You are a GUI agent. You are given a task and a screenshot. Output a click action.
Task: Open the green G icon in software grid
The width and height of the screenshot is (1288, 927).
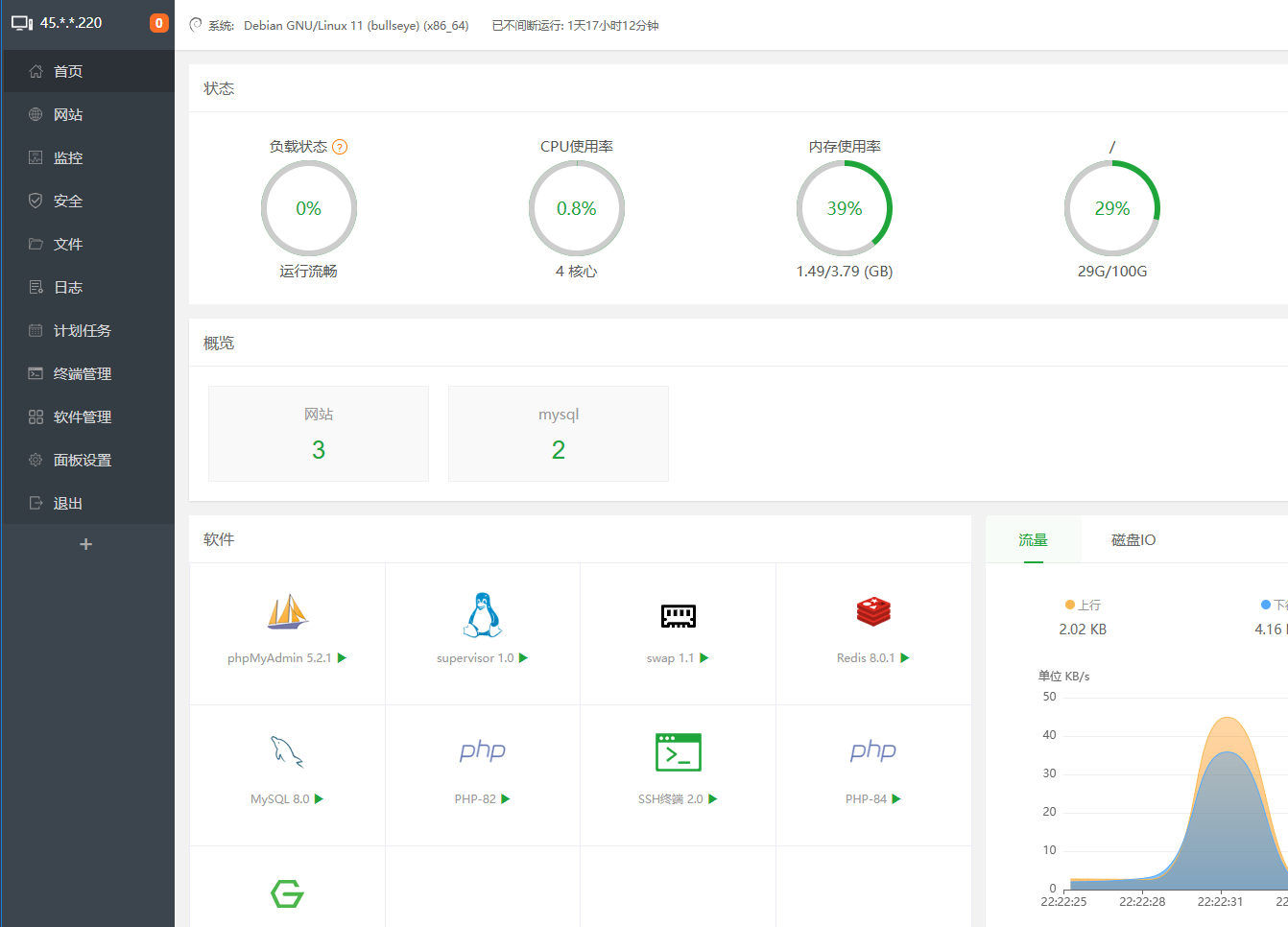pyautogui.click(x=287, y=893)
